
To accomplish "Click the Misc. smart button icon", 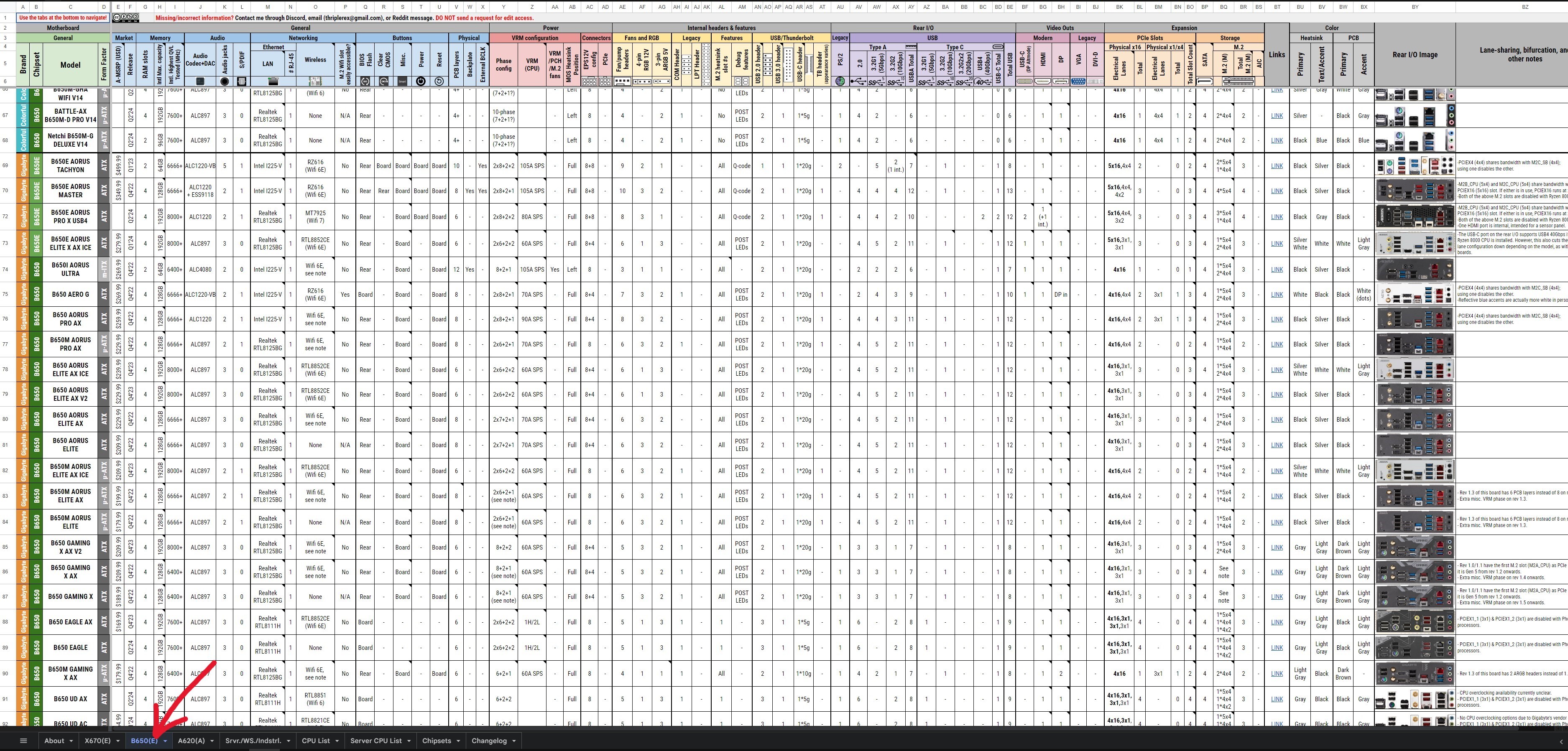I will tap(402, 81).
